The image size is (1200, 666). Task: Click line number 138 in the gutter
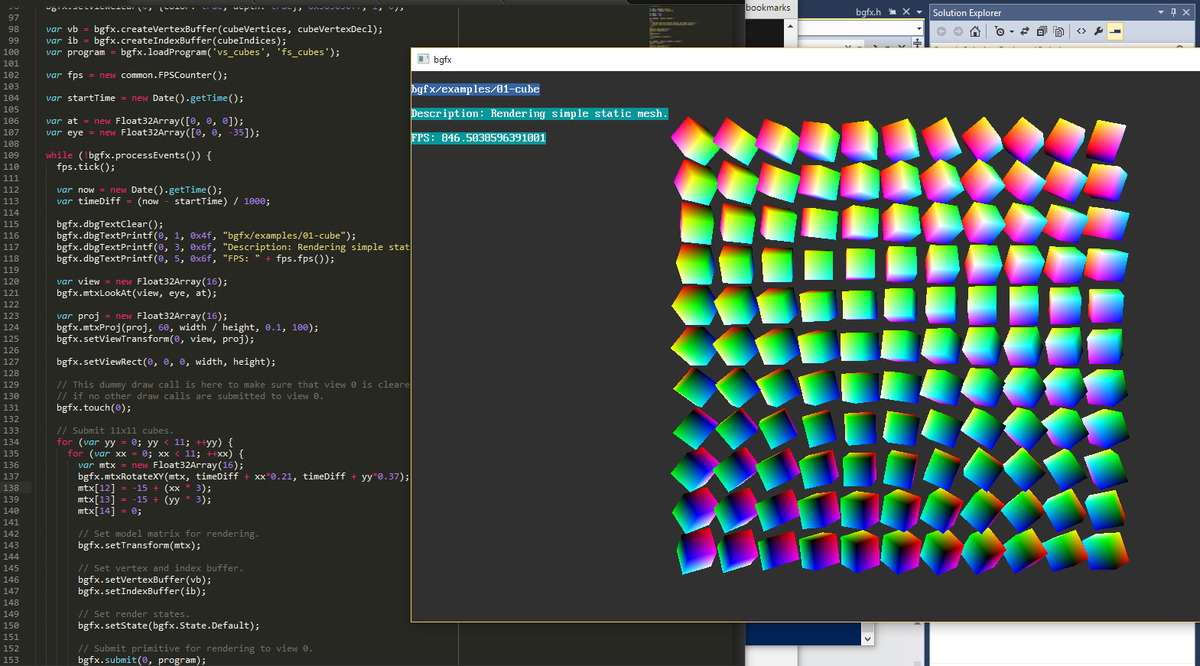12,487
